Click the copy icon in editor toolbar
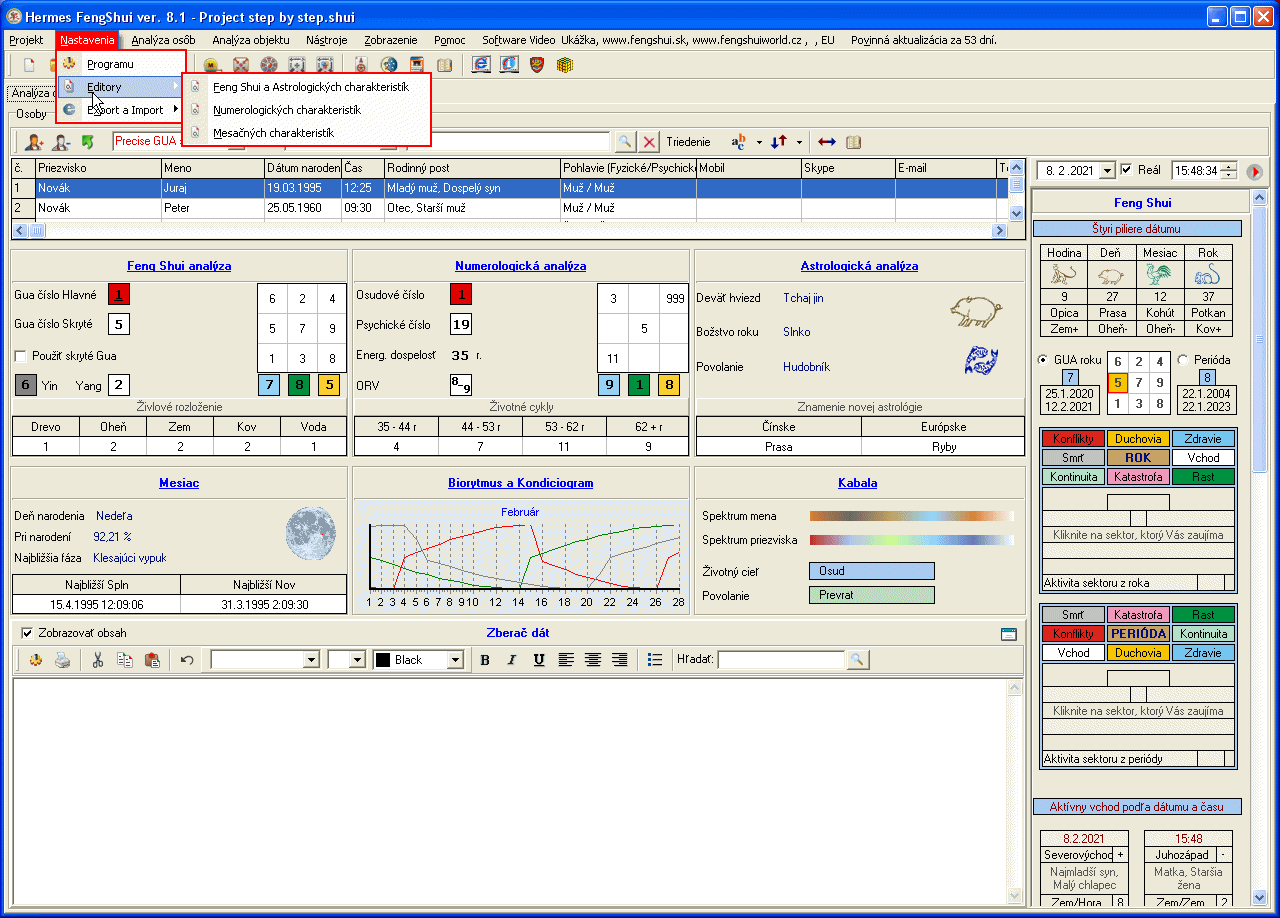1280x918 pixels. [x=125, y=660]
